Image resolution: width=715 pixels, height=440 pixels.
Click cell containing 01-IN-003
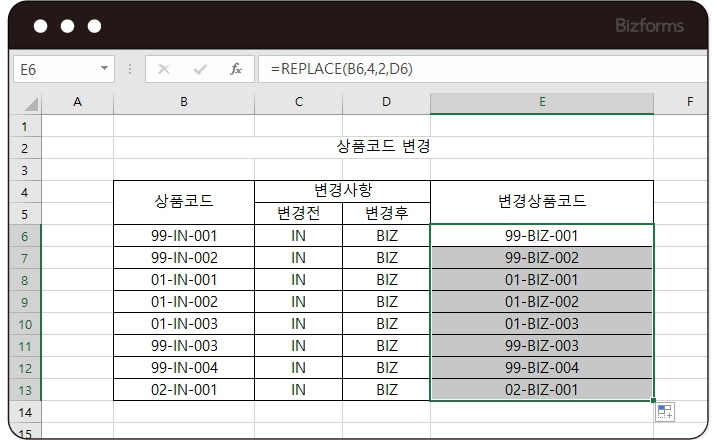(x=184, y=324)
